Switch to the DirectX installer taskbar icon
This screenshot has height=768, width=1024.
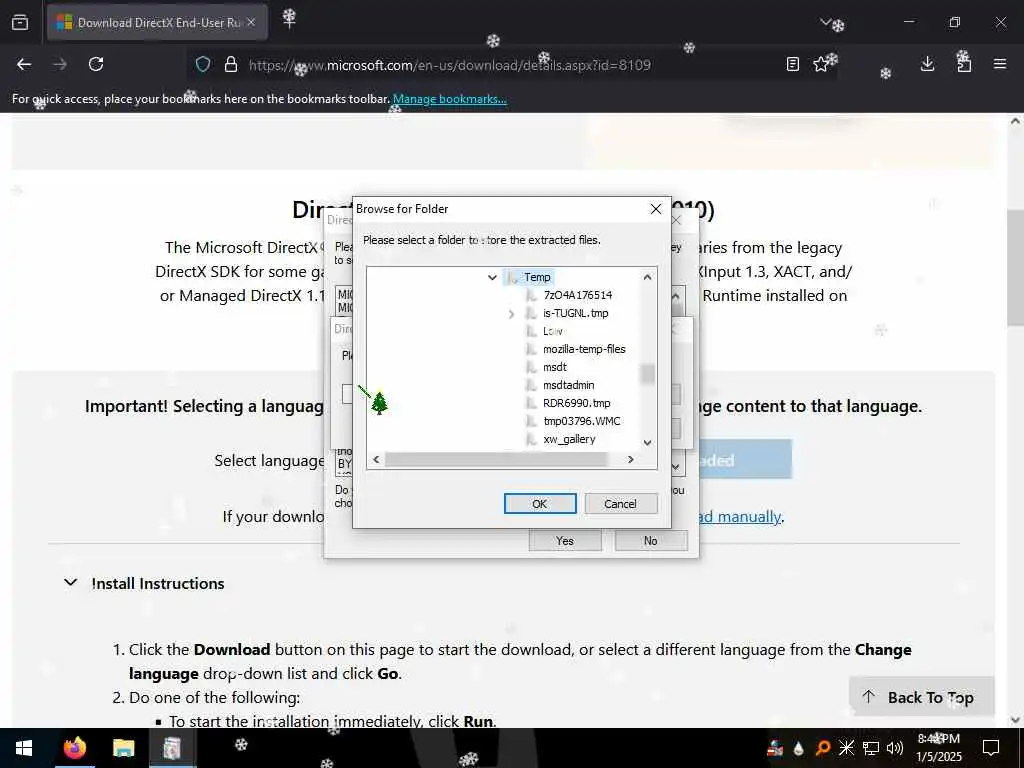pos(172,748)
